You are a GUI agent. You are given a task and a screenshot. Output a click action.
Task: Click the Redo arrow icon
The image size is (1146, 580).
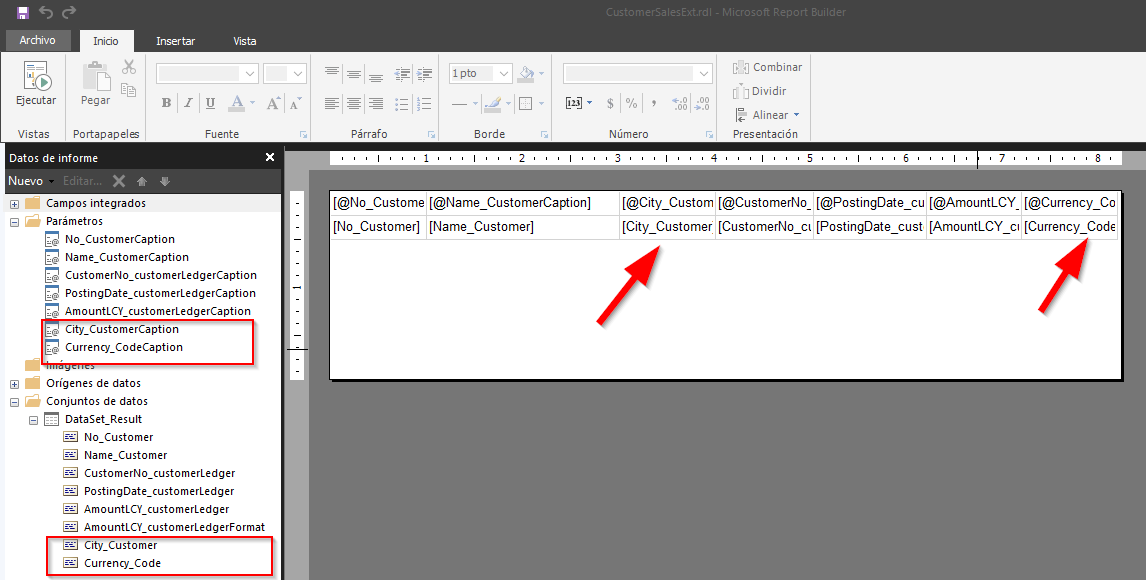tap(69, 12)
